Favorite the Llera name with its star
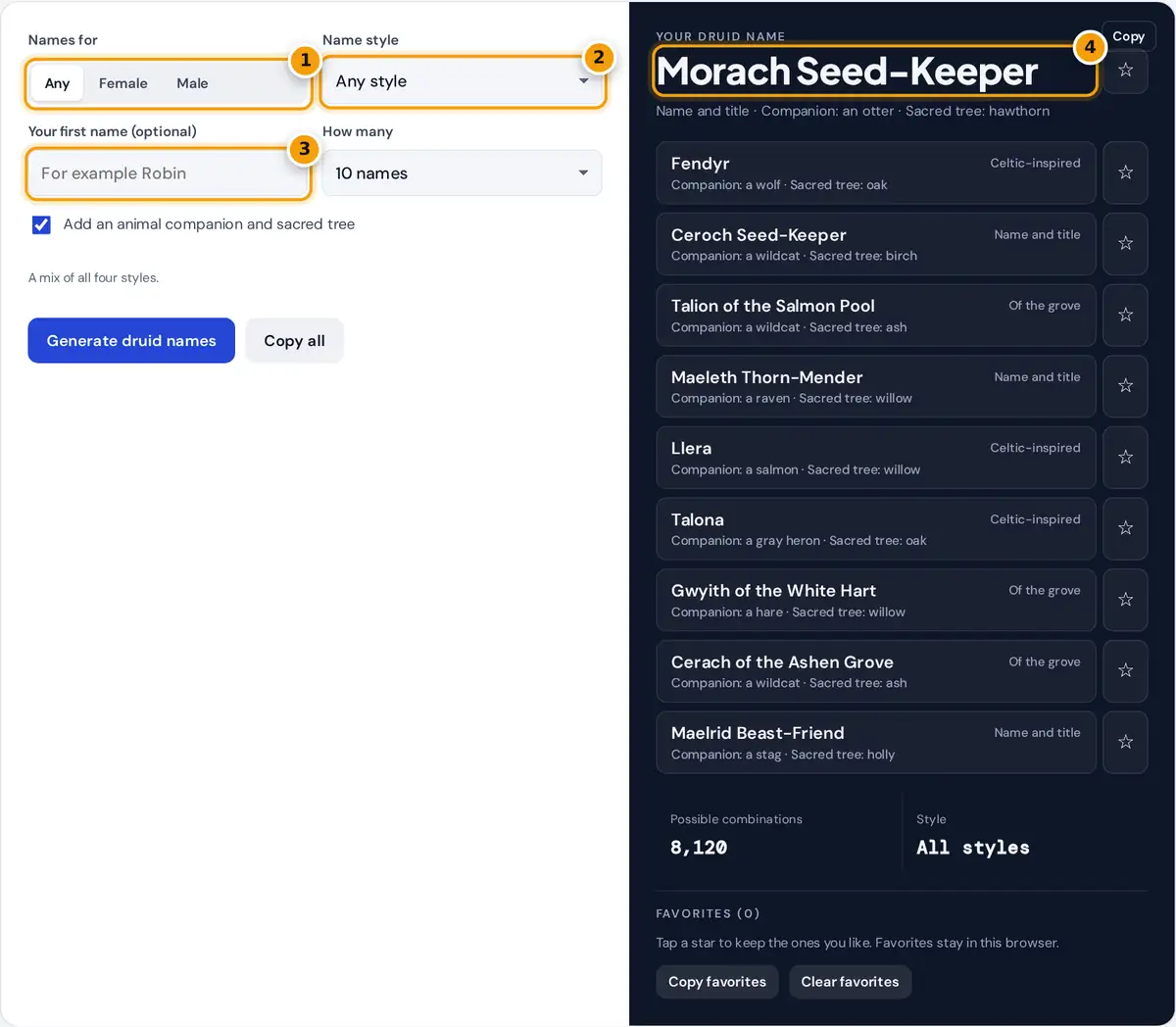This screenshot has height=1027, width=1176. (x=1125, y=458)
